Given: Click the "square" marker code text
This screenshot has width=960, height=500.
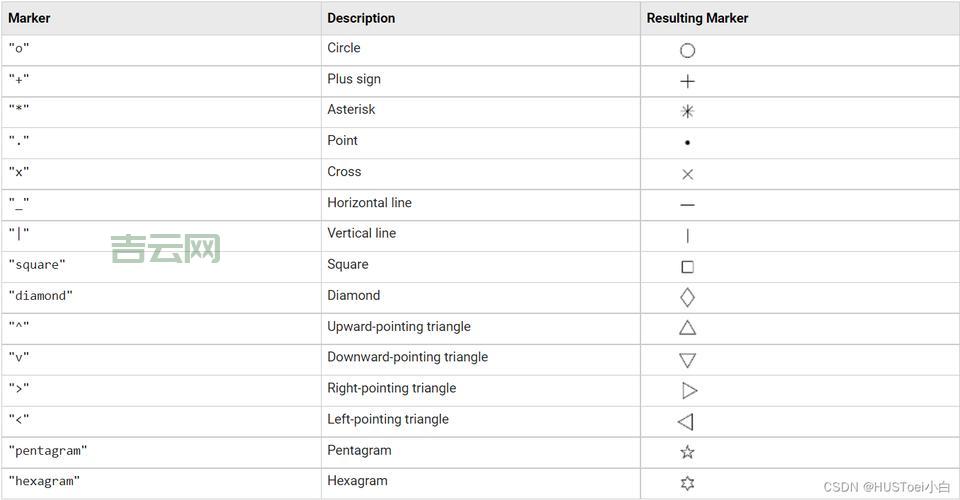Looking at the screenshot, I should (37, 265).
